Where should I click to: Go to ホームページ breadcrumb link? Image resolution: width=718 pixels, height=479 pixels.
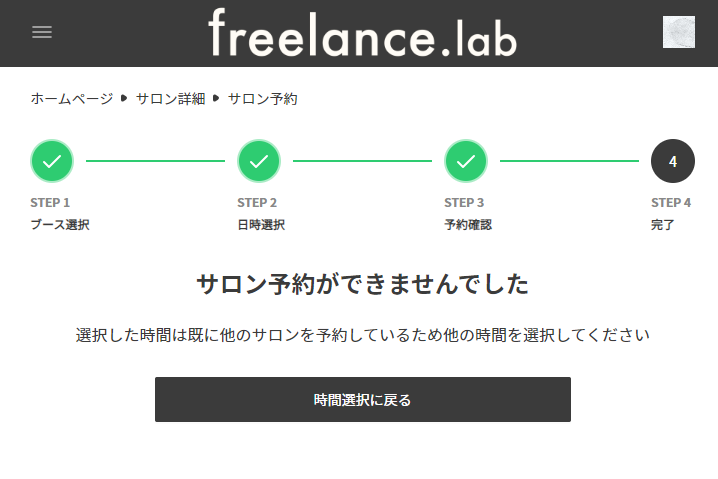pos(72,99)
